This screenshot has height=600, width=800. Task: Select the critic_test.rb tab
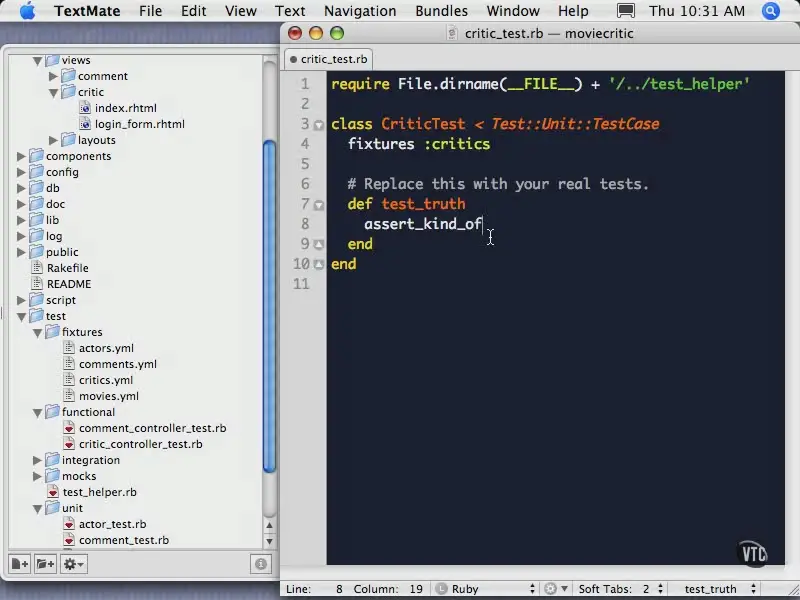coord(329,59)
